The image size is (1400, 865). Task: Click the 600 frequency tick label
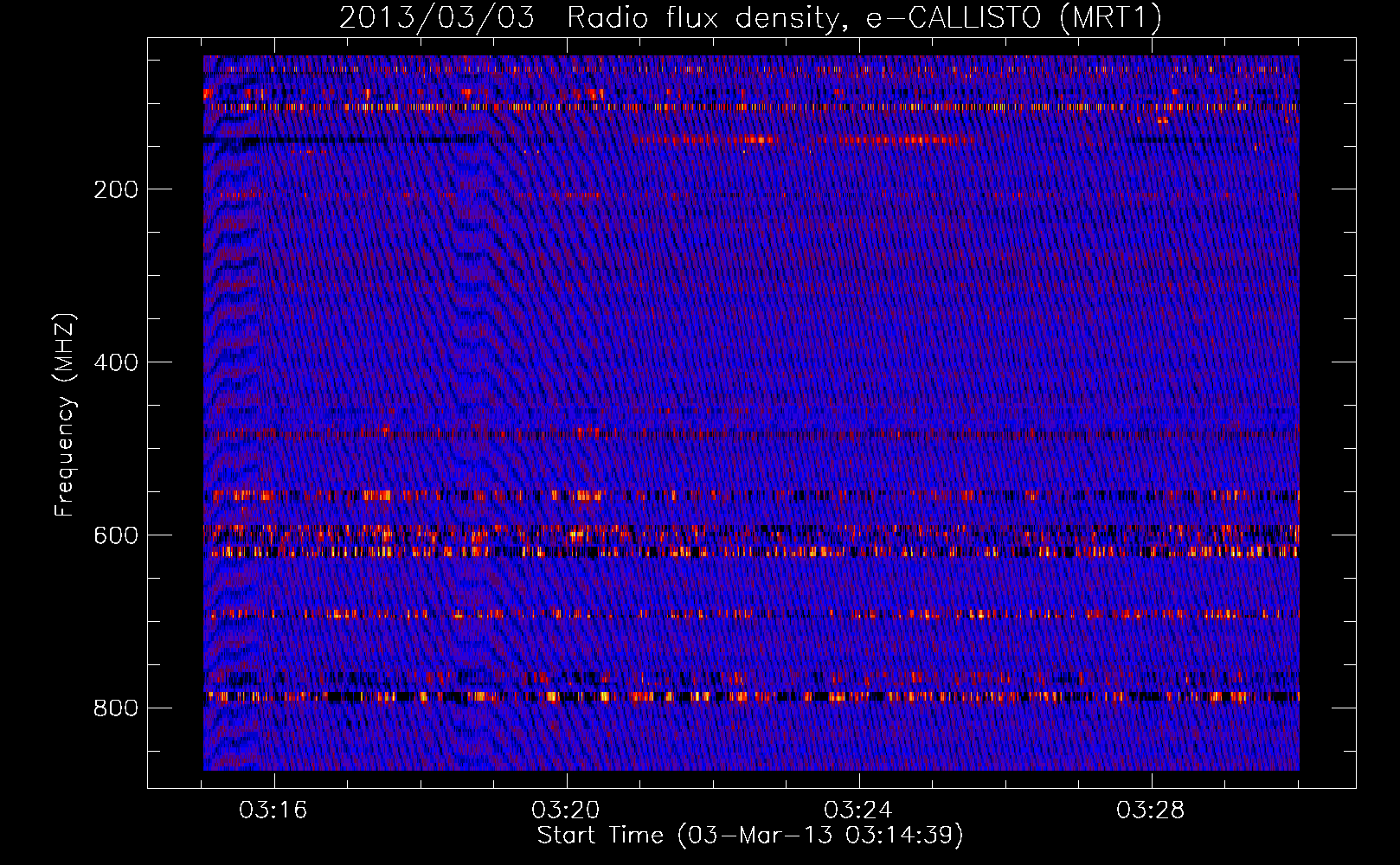coord(116,535)
